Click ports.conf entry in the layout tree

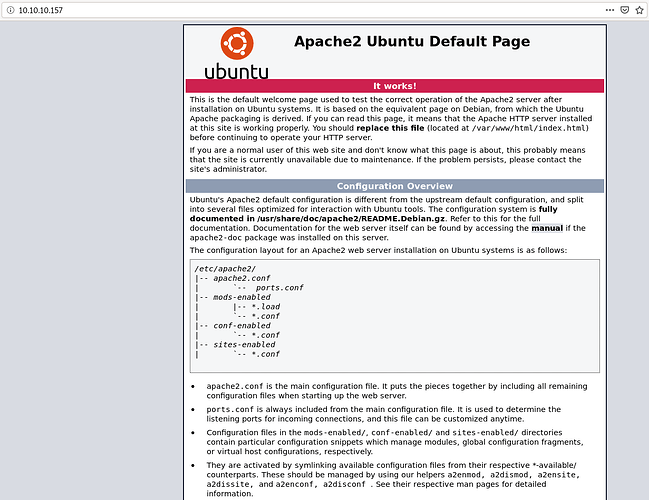coord(279,288)
